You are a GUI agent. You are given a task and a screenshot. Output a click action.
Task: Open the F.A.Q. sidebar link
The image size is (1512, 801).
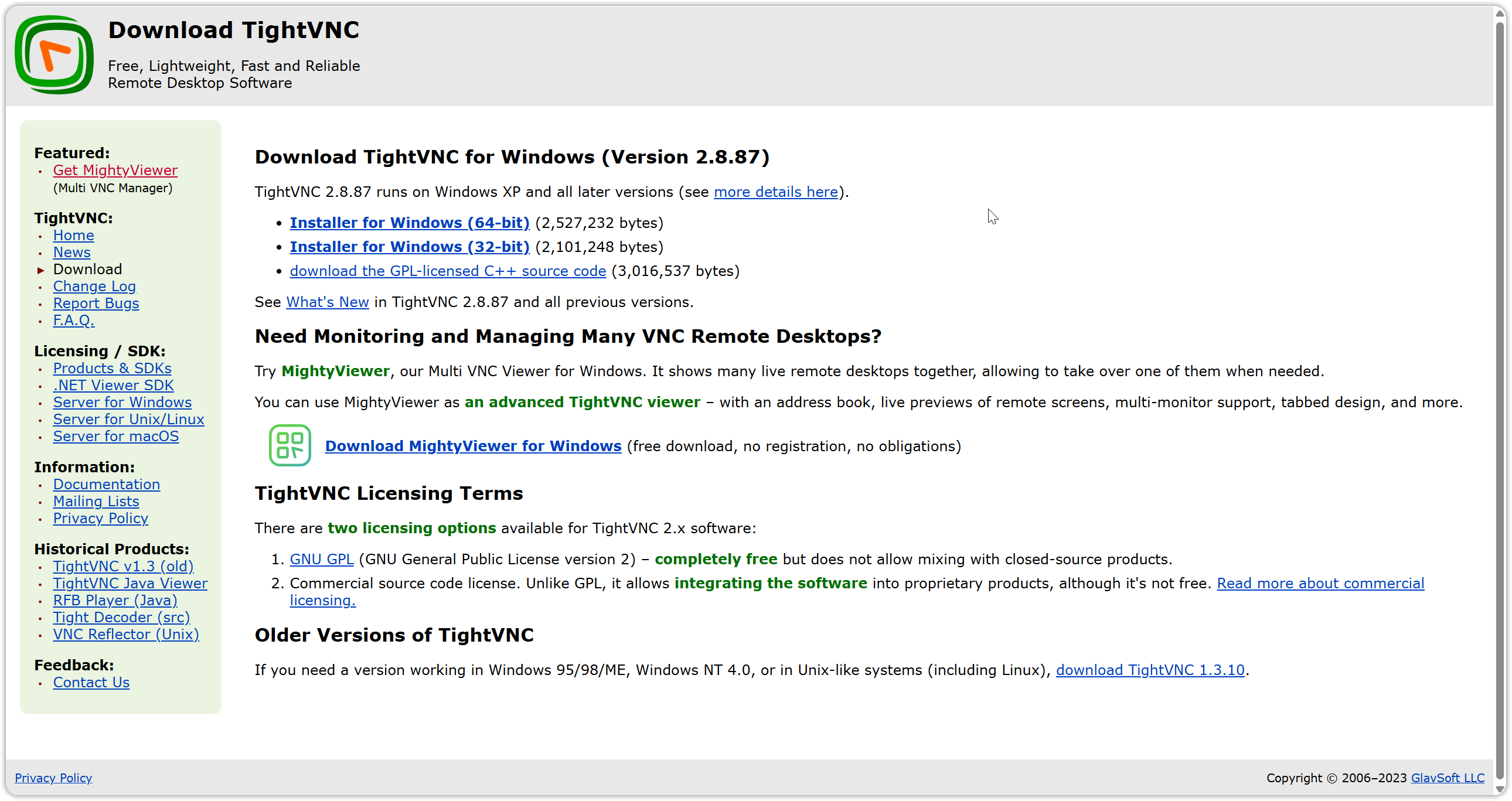73,321
